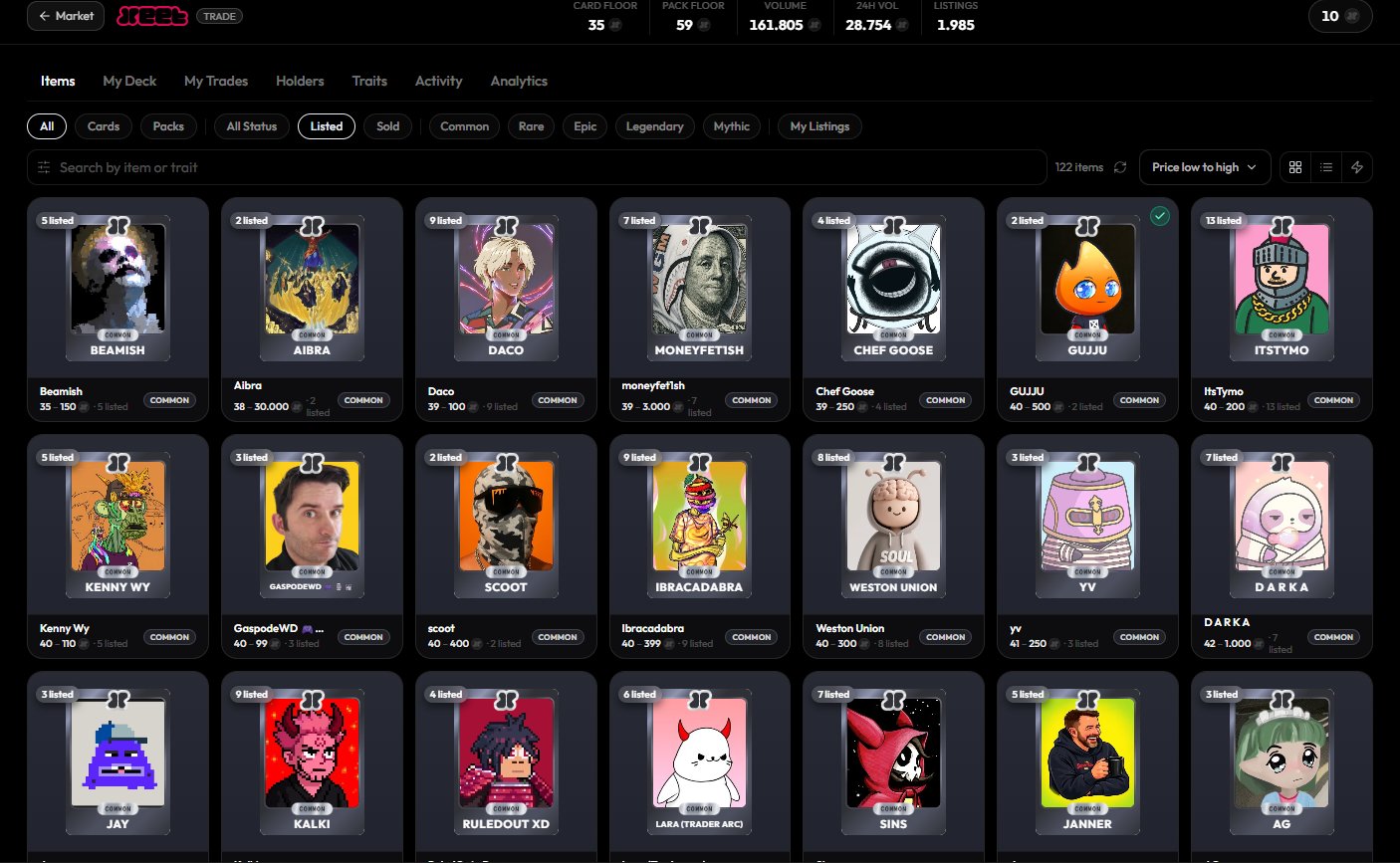1400x863 pixels.
Task: Click the lightning bolt quick-action icon
Action: [1357, 167]
